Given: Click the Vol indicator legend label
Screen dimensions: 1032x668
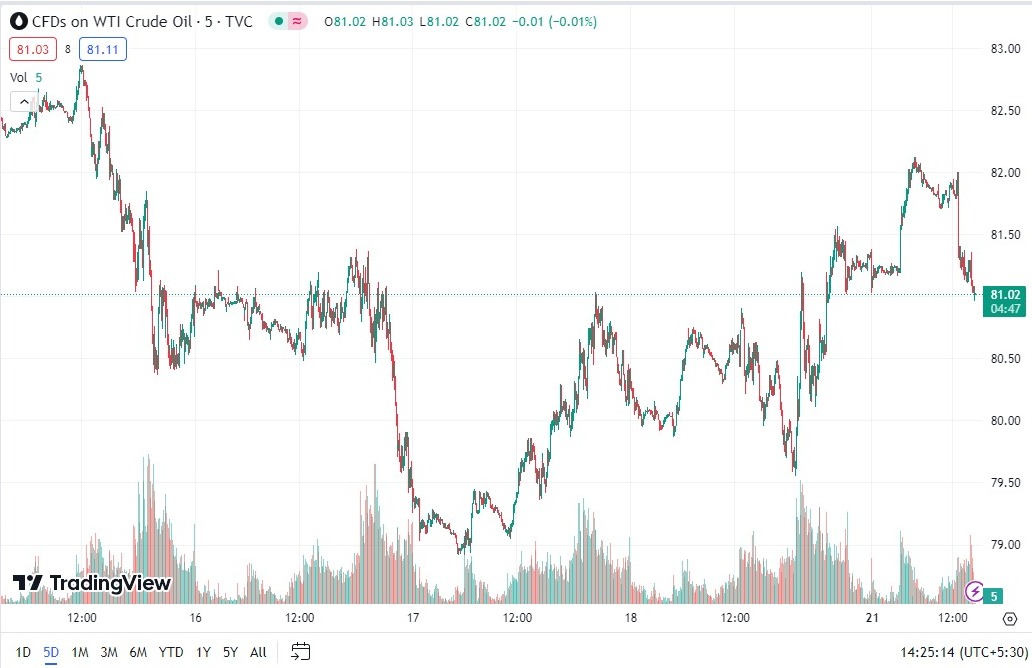Looking at the screenshot, I should click(19, 77).
